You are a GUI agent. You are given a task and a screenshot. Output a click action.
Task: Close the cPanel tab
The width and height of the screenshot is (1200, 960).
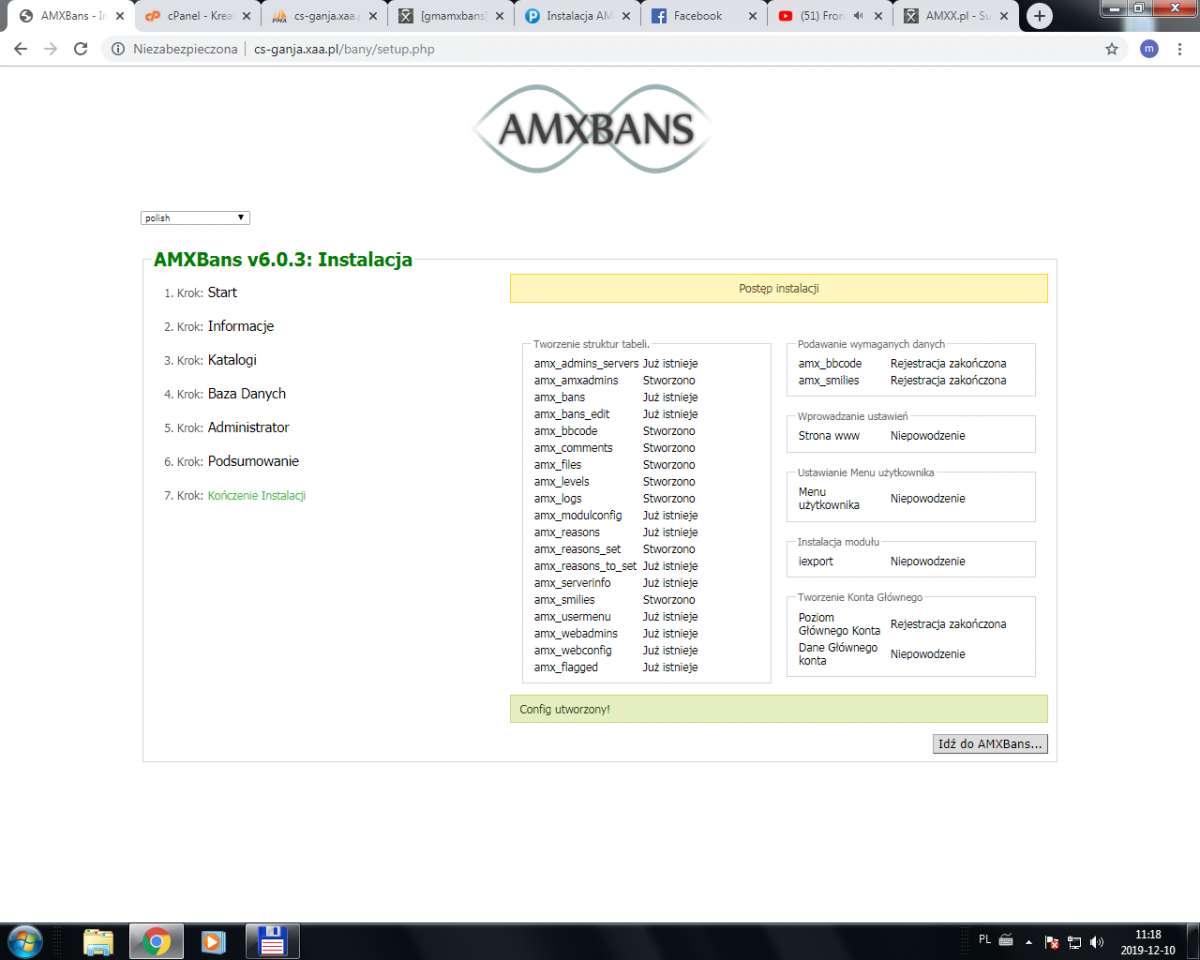245,16
